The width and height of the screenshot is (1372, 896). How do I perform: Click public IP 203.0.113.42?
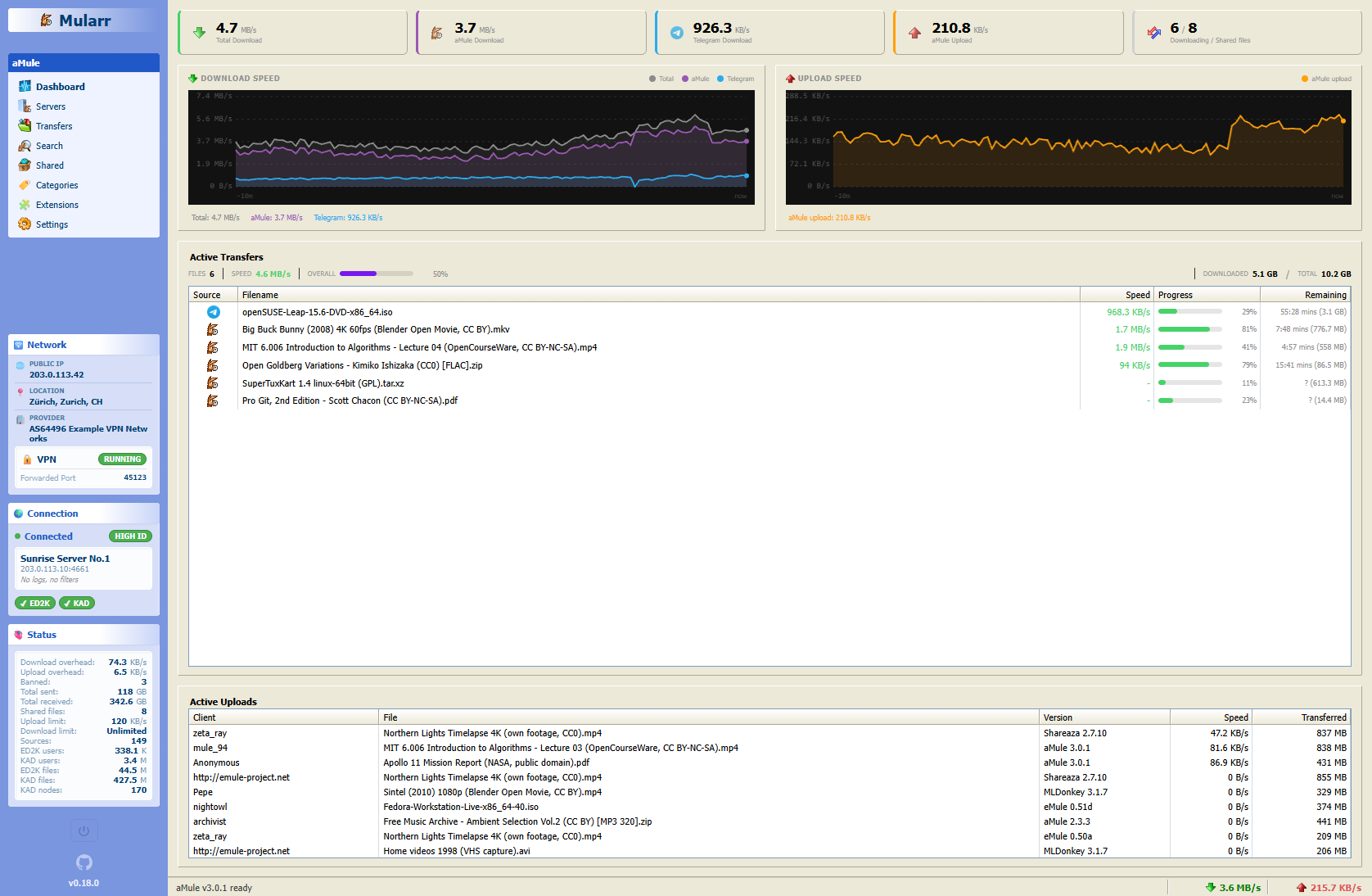pyautogui.click(x=56, y=375)
